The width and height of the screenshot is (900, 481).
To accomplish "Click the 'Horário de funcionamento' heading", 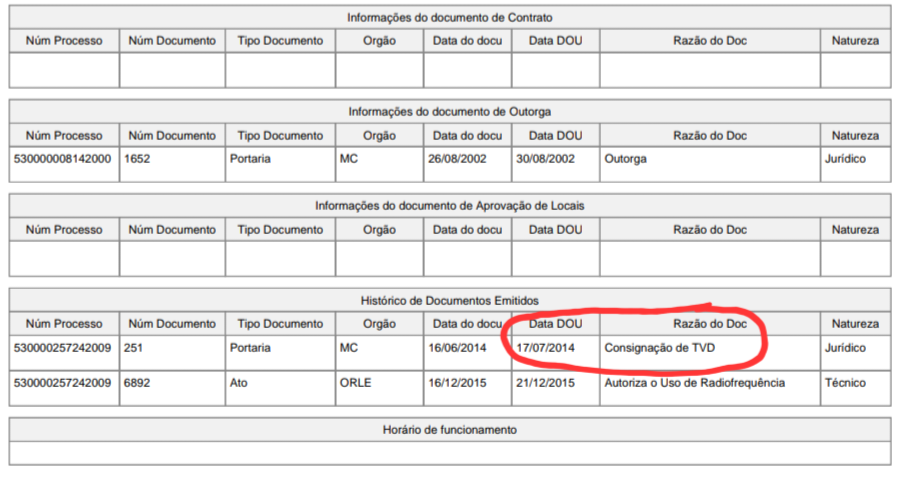I will pyautogui.click(x=449, y=430).
